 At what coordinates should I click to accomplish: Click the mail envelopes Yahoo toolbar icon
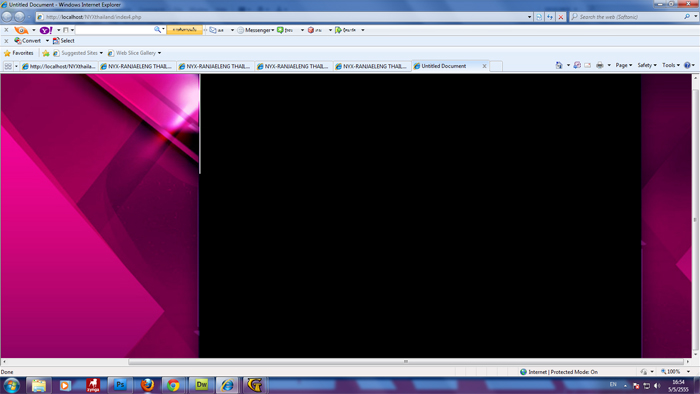[x=213, y=30]
